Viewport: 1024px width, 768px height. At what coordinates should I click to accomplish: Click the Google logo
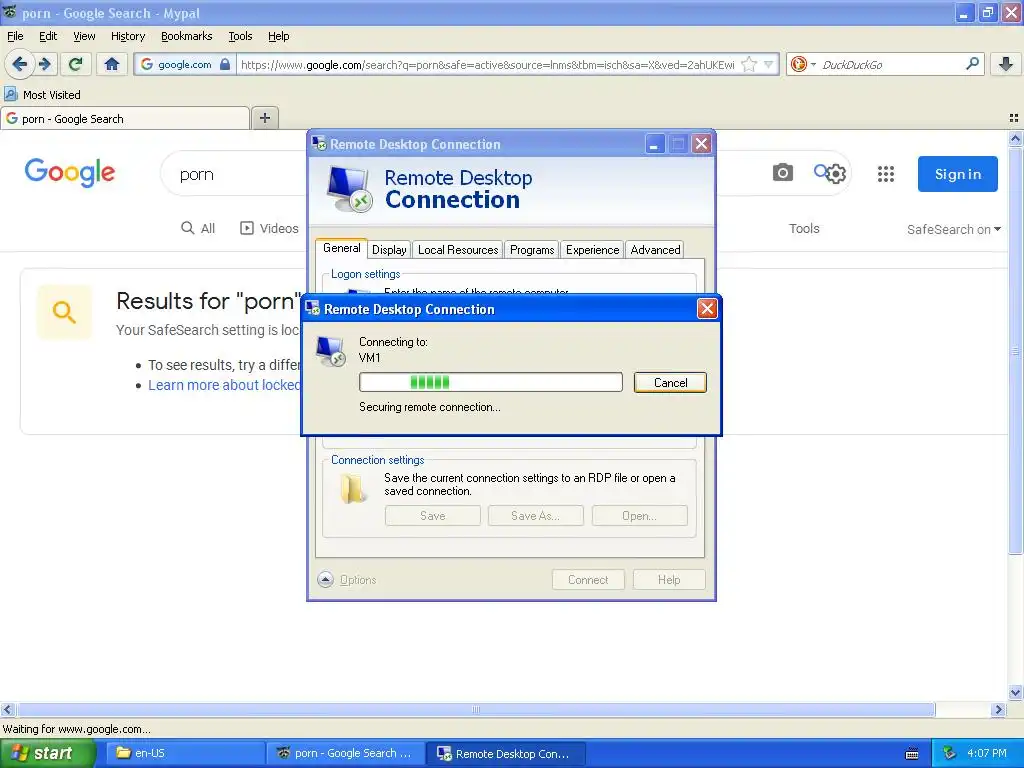pos(70,172)
